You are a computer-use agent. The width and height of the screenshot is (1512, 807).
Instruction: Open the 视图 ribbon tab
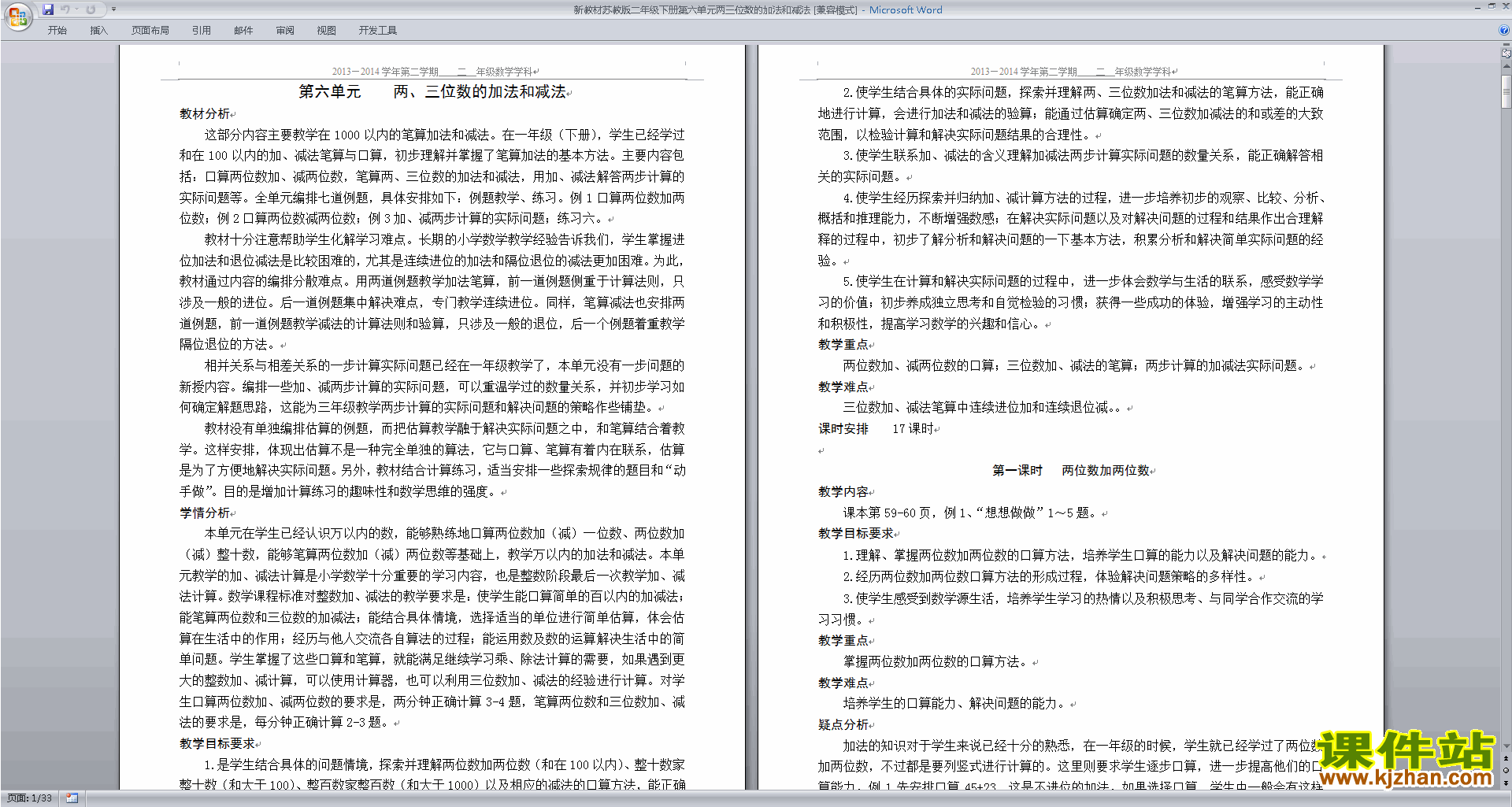coord(326,31)
